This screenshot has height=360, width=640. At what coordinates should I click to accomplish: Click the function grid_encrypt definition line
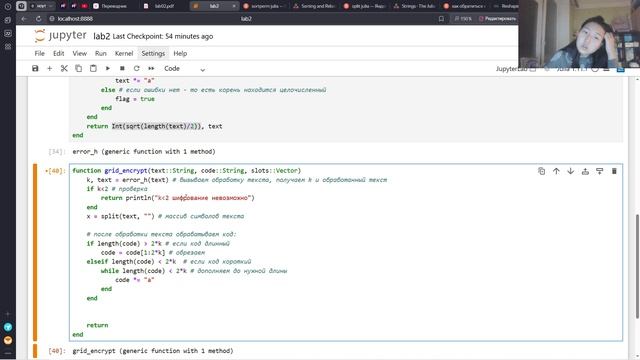click(x=187, y=171)
